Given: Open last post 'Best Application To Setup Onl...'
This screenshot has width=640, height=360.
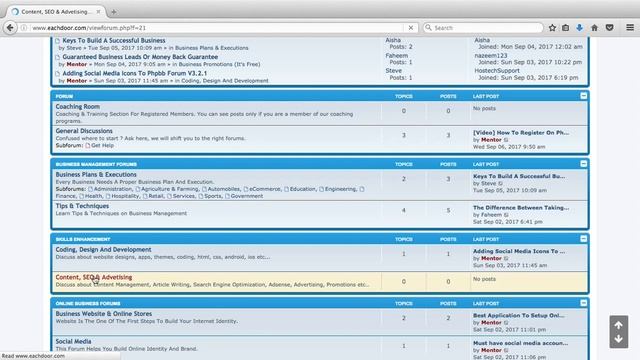Looking at the screenshot, I should click(x=519, y=316).
